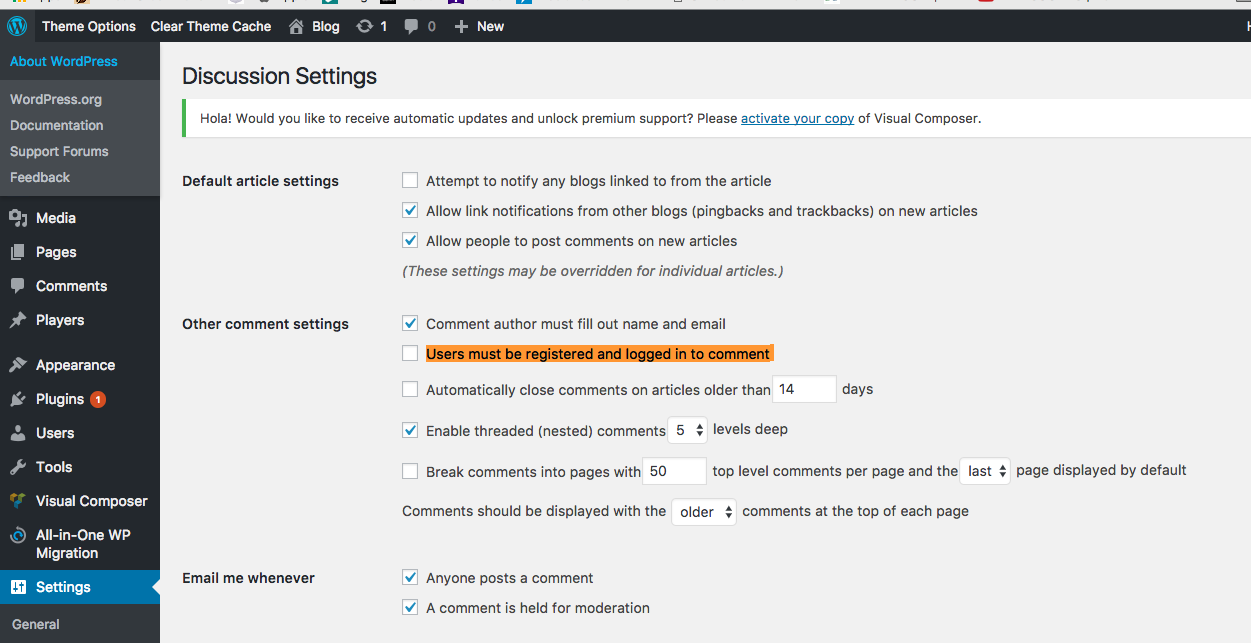Click the WordPress logo icon
The width and height of the screenshot is (1251, 643).
point(17,27)
